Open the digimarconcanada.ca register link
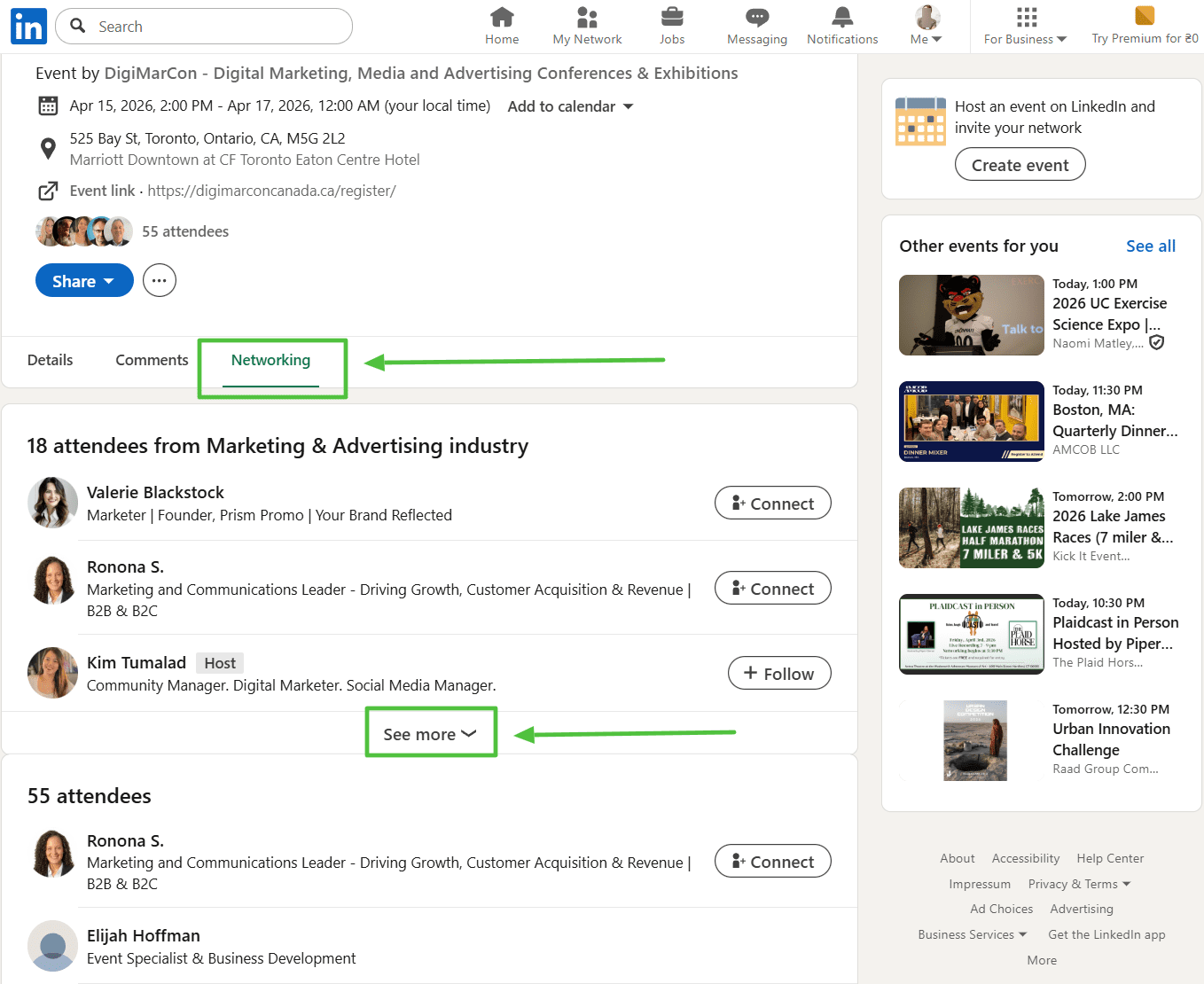This screenshot has height=984, width=1204. 271,191
